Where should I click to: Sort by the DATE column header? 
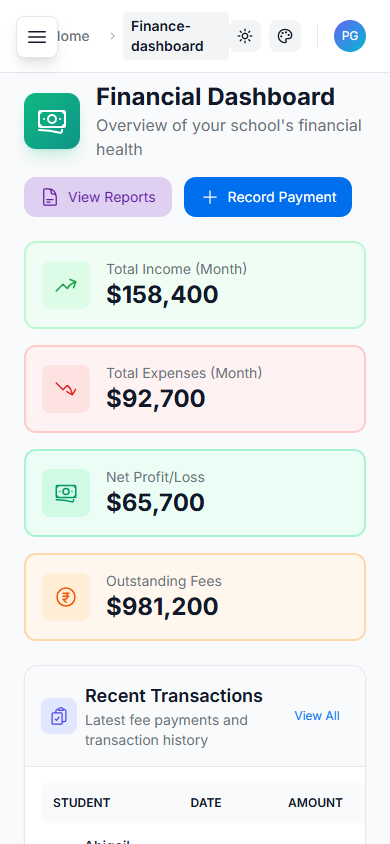(206, 803)
